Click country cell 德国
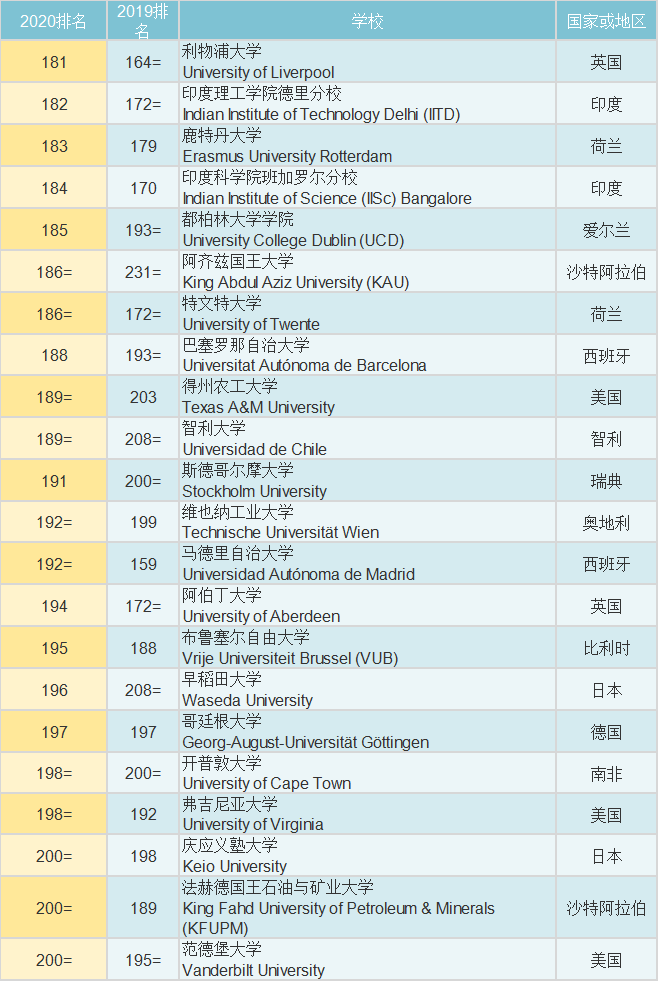 point(606,731)
